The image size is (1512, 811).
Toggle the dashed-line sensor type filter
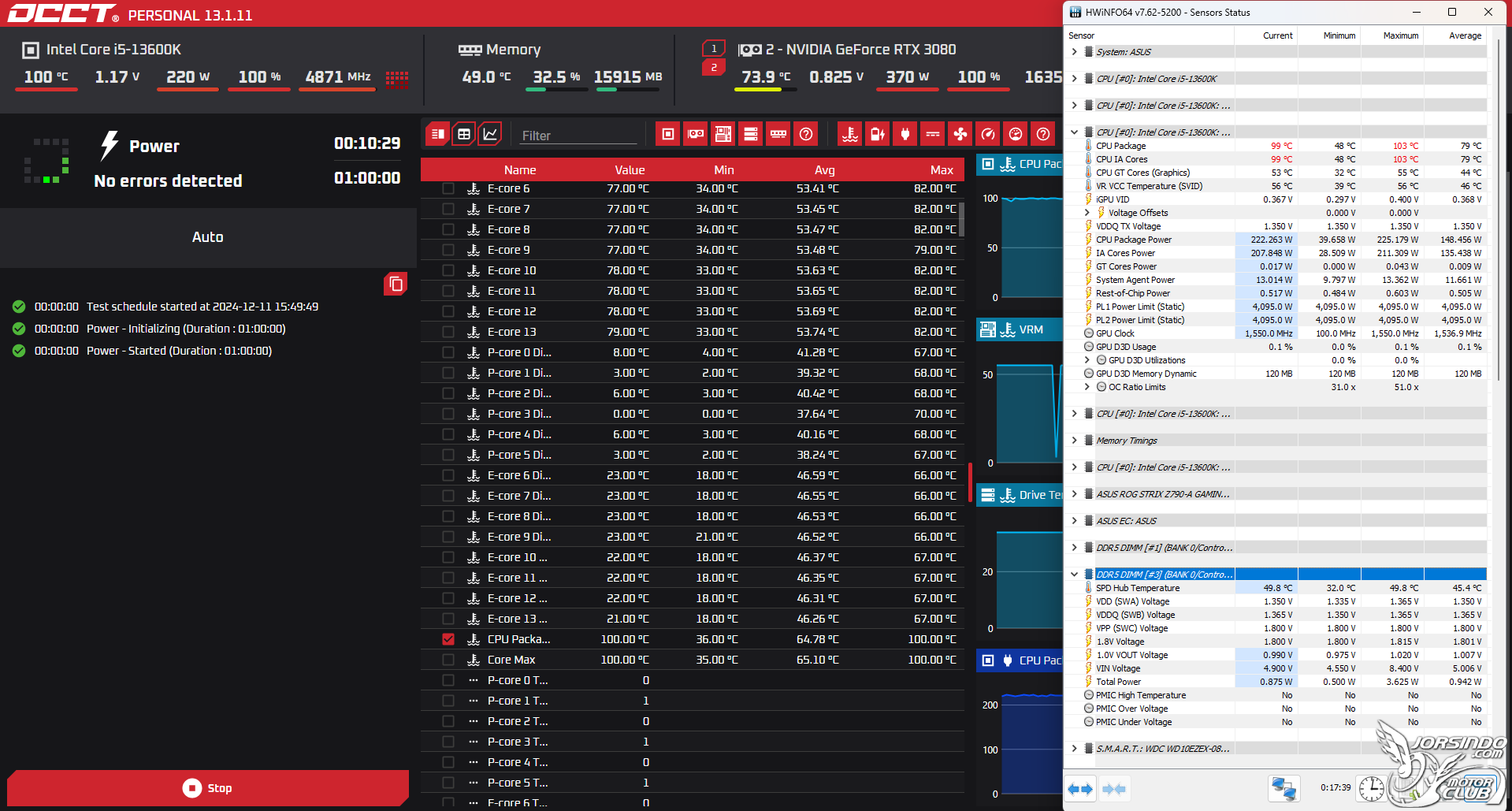[x=933, y=134]
